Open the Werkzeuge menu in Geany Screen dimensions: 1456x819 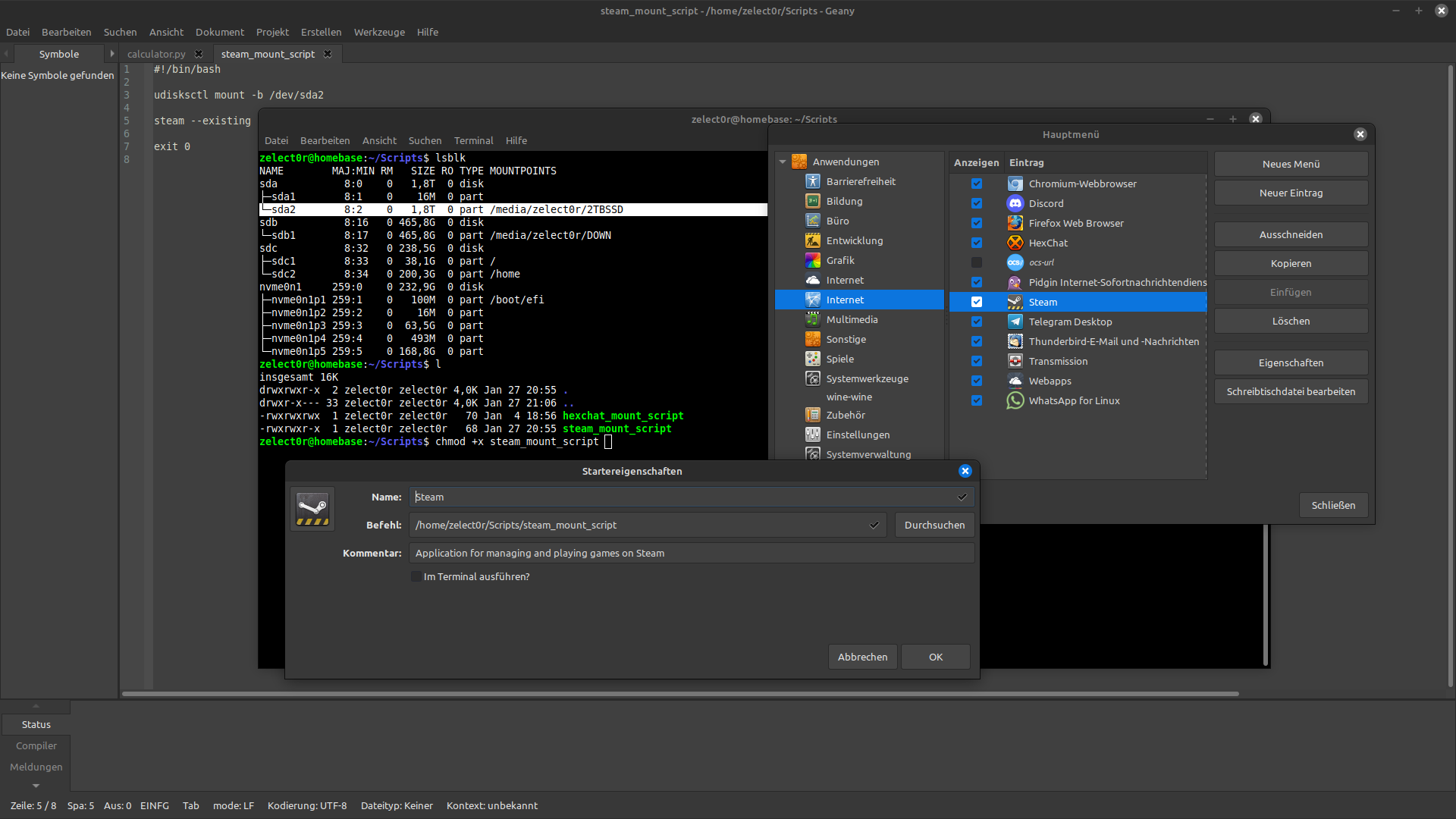(379, 32)
